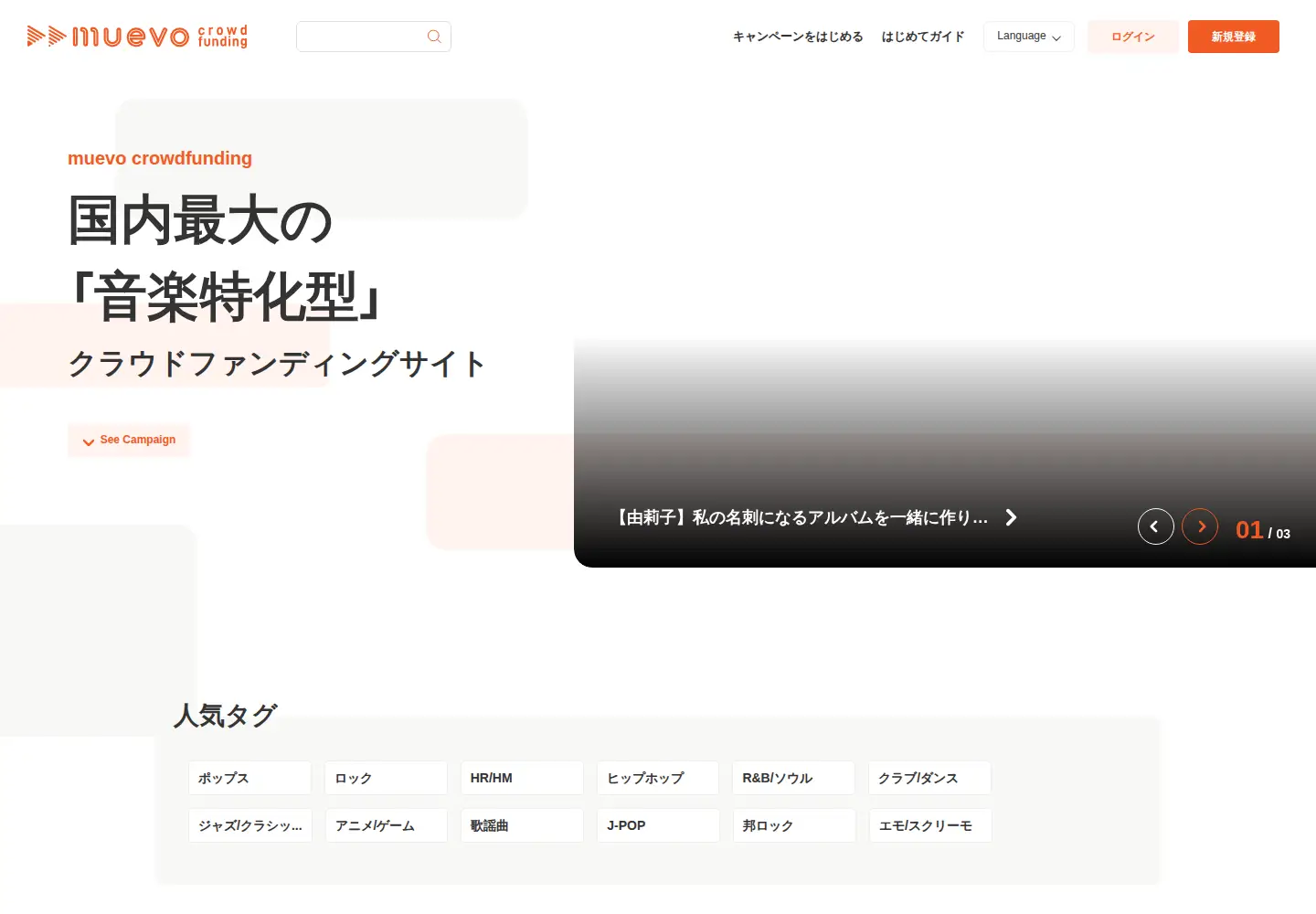The height and width of the screenshot is (914, 1316).
Task: Click the muevo crowdfunding logo
Action: (x=137, y=37)
